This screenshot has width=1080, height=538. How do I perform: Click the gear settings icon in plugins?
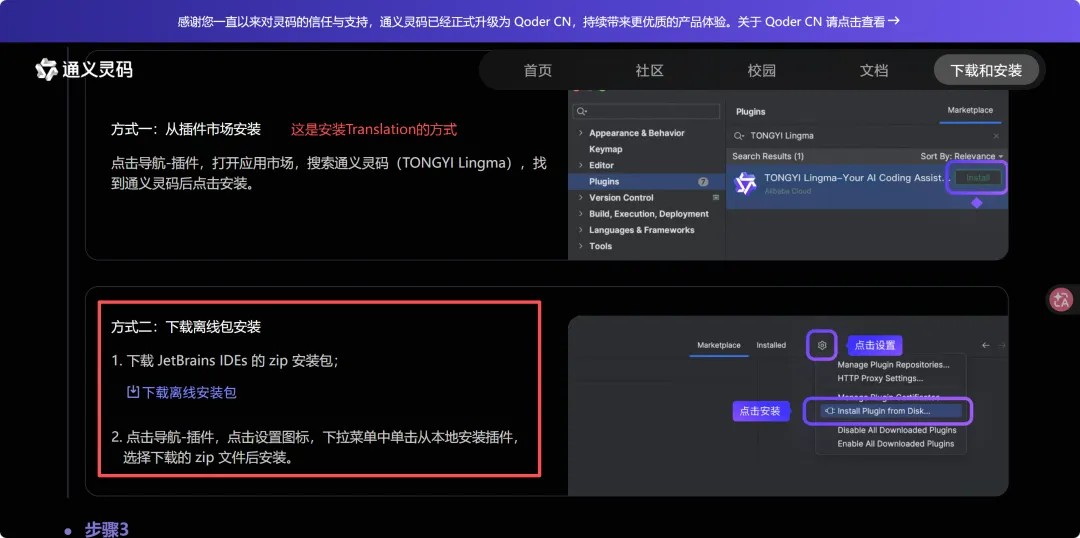click(821, 345)
